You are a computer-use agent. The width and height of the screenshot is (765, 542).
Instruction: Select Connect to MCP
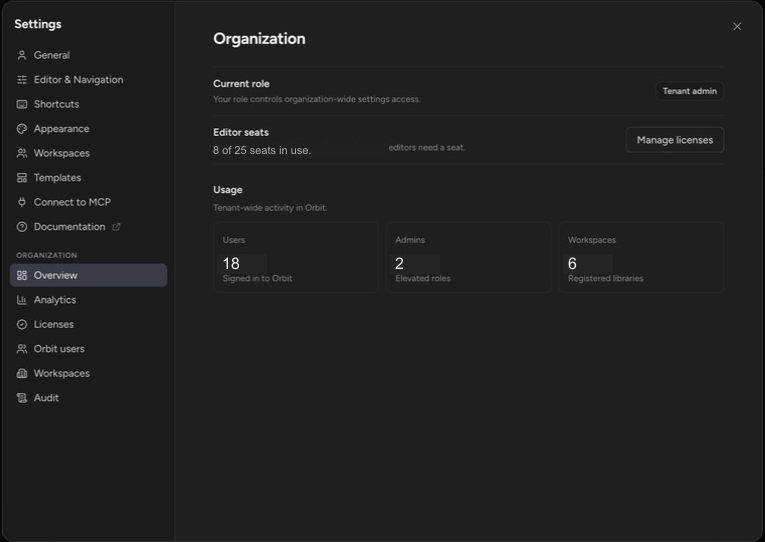pos(88,202)
